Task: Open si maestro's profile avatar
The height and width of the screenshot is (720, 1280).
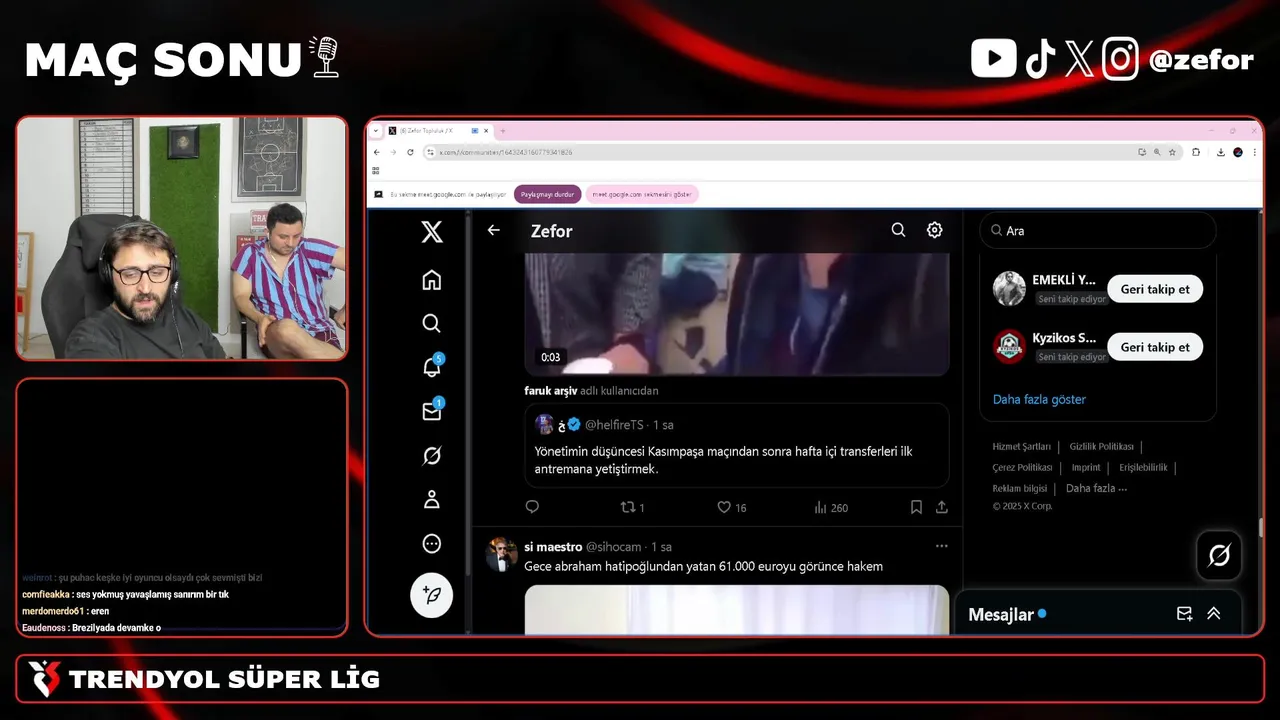Action: point(501,554)
